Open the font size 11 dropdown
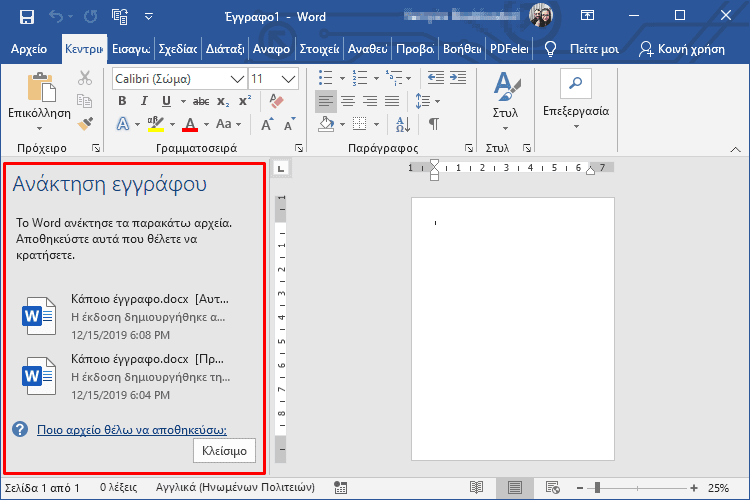 [x=288, y=79]
